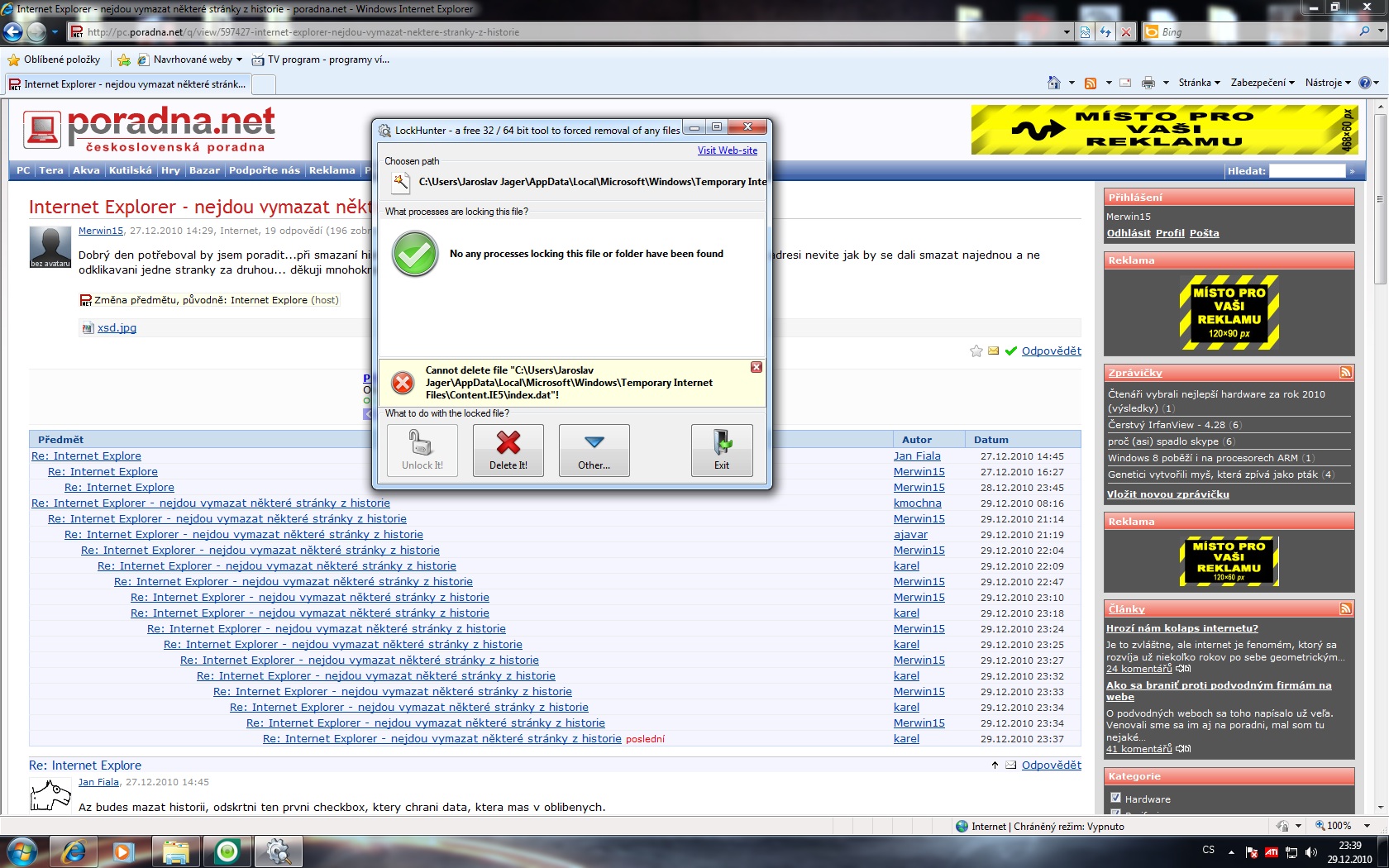This screenshot has height=868, width=1389.
Task: Open kmochna author link in thread list
Action: [x=918, y=503]
